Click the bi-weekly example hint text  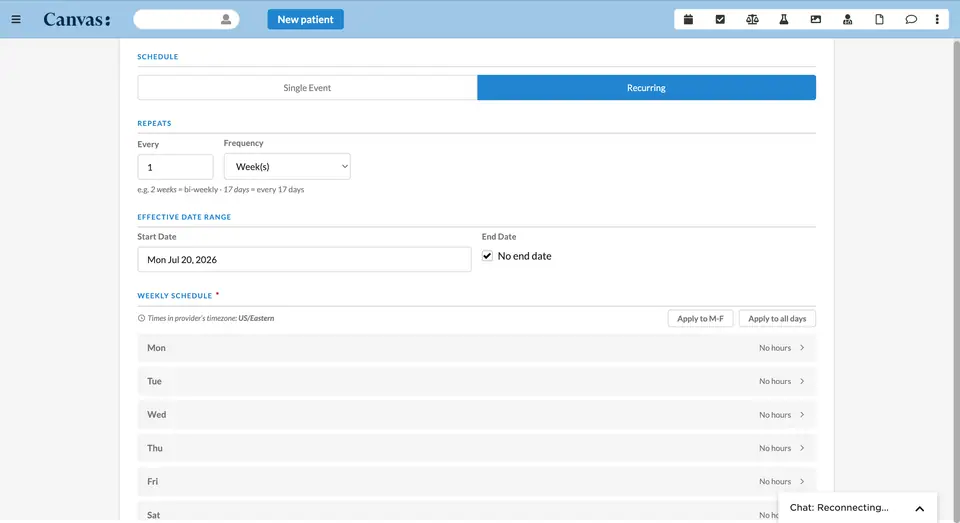(220, 190)
